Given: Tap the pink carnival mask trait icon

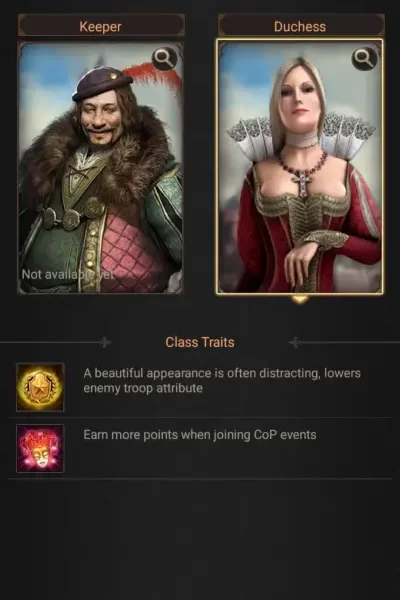Looking at the screenshot, I should point(40,448).
